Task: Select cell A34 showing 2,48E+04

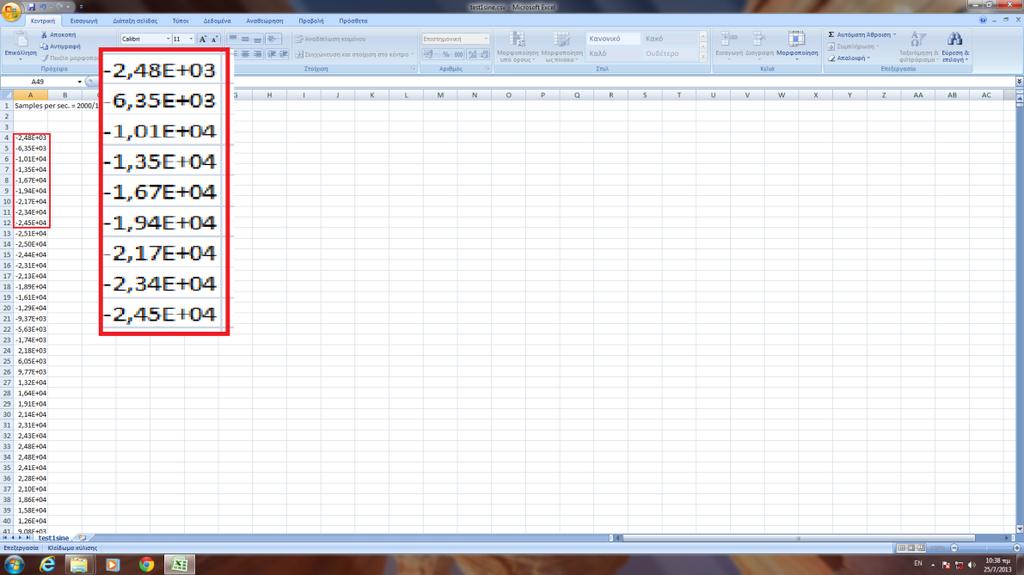Action: (31, 457)
